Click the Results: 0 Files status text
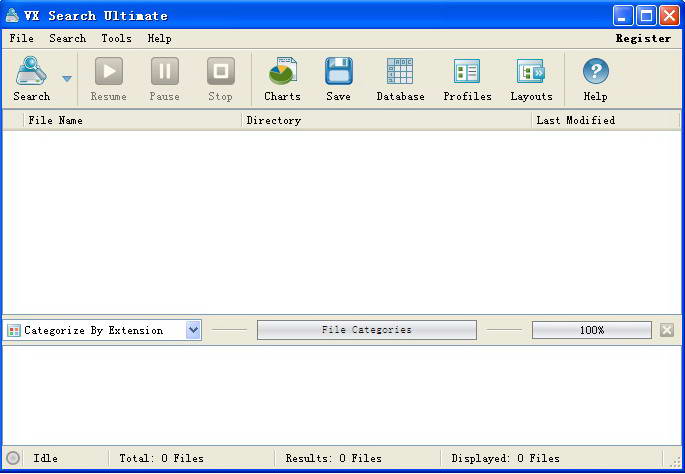This screenshot has height=474, width=685. coord(334,458)
